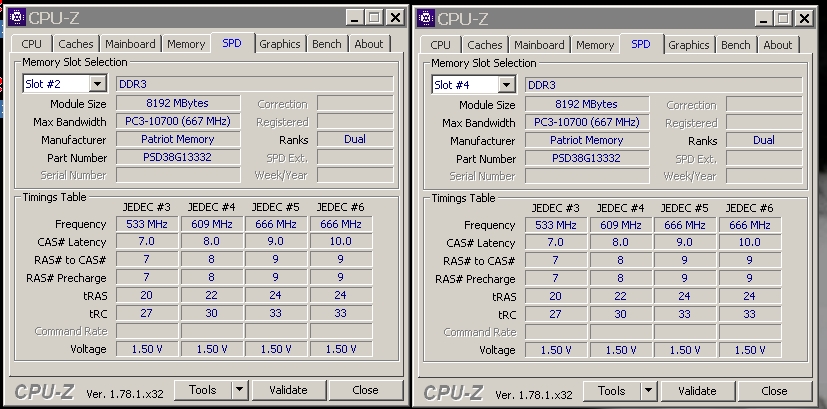Click tRC value 27 in left window

pos(147,313)
